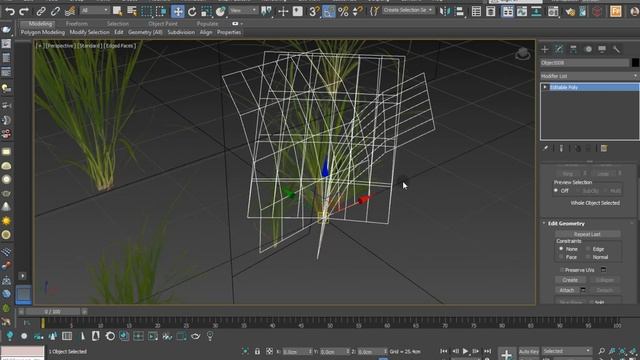Click the object color swatch
Viewport: 640px width, 360px height.
pos(635,62)
